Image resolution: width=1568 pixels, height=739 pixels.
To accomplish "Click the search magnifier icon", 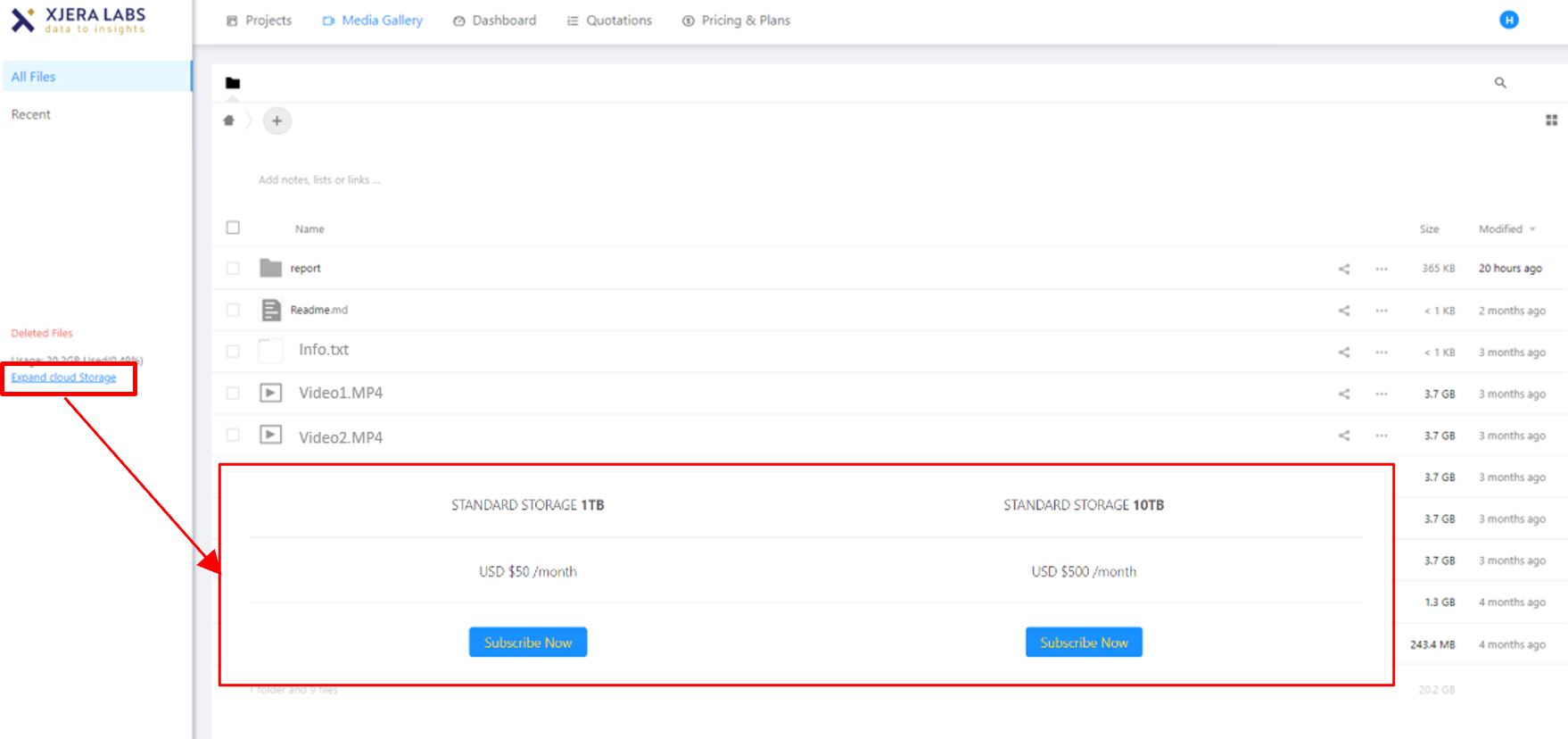I will pos(1500,83).
